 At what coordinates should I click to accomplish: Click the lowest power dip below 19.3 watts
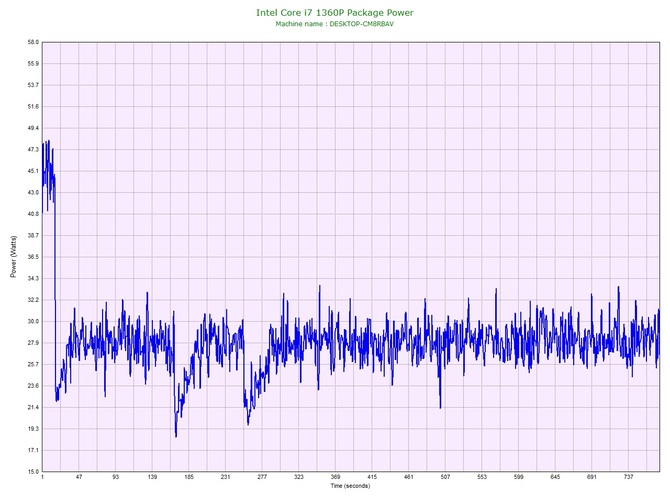(x=176, y=435)
